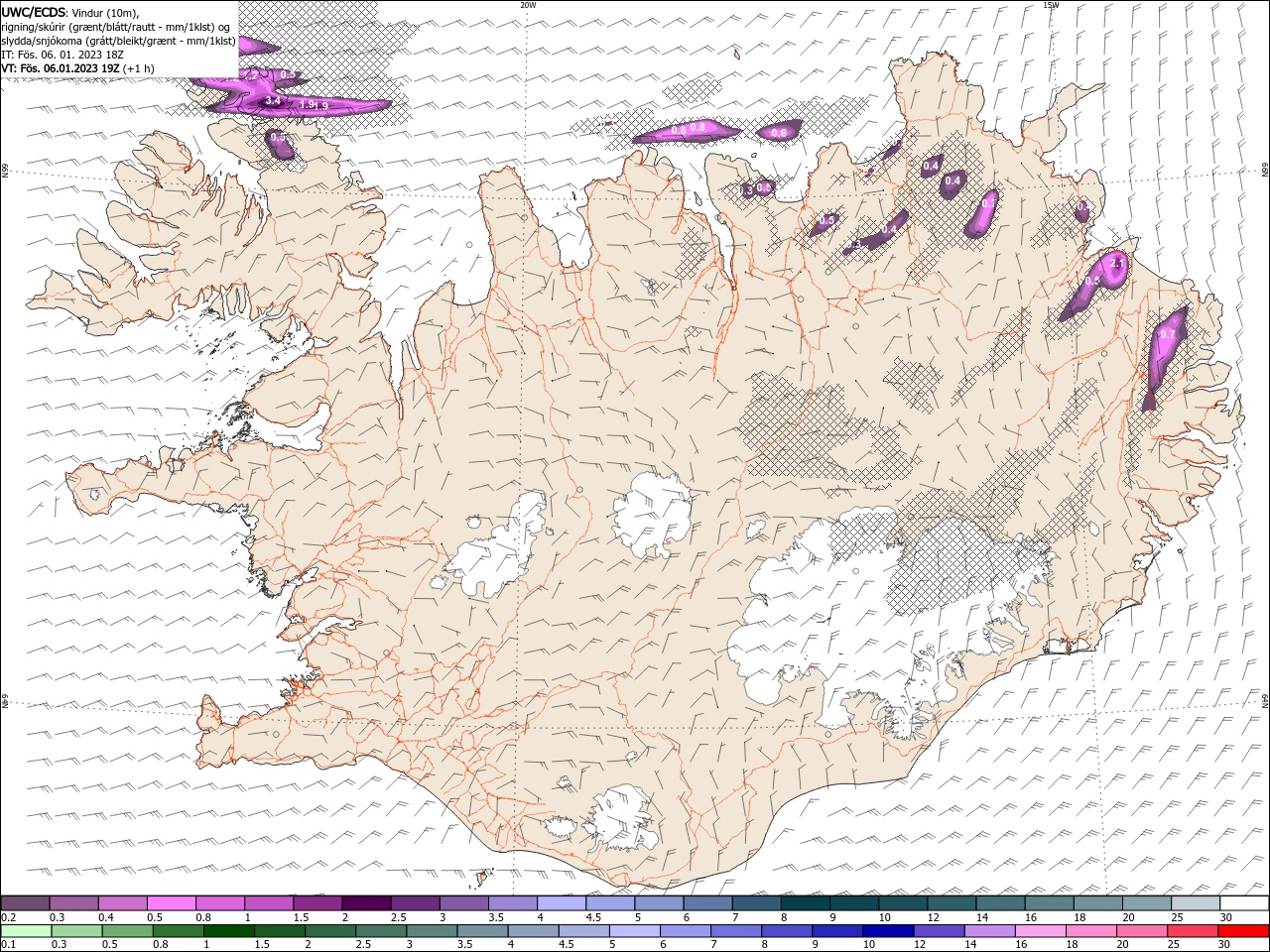1270x952 pixels.
Task: Click the 15W longitude label
Action: click(x=1051, y=5)
